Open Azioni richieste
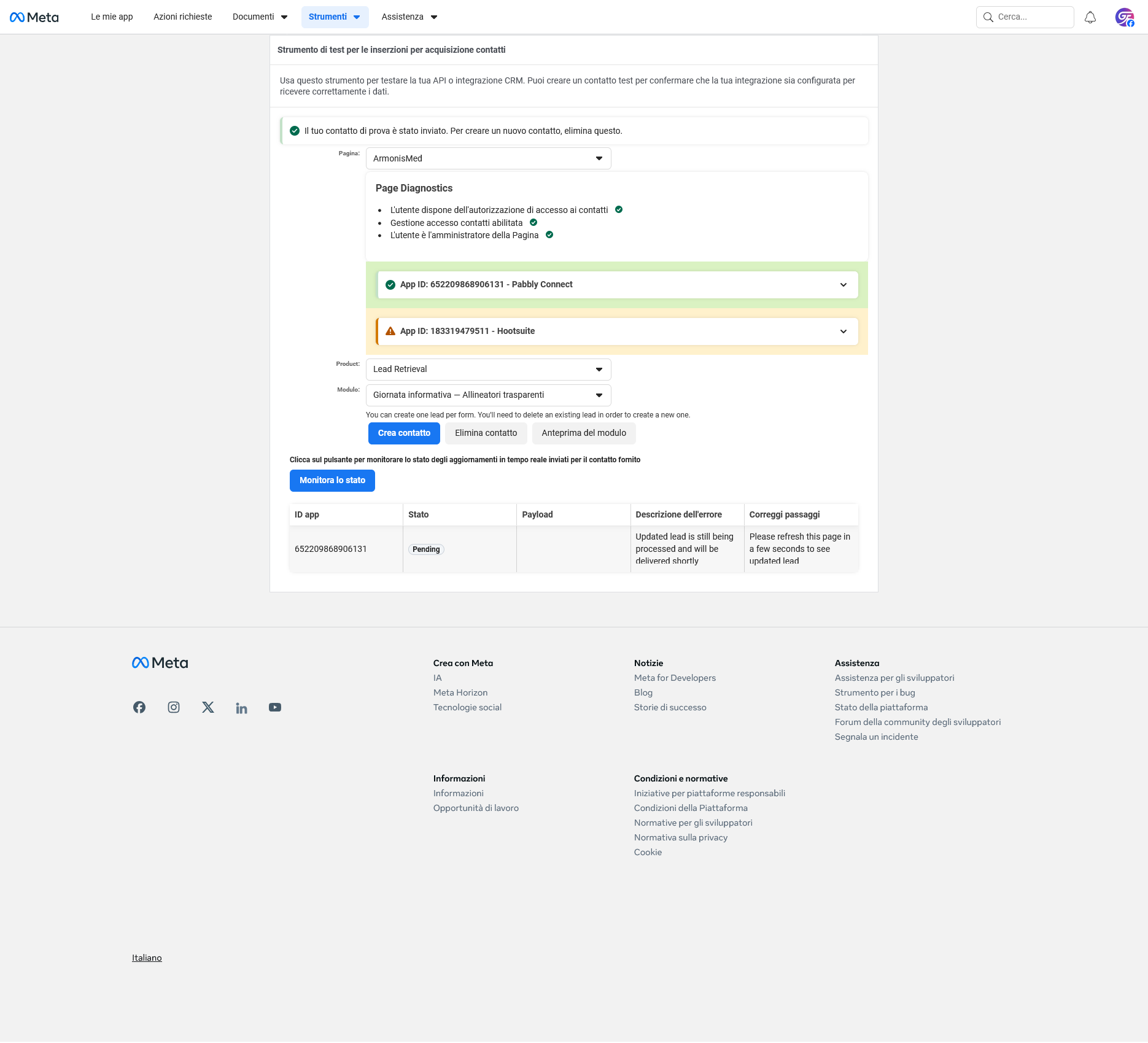The height and width of the screenshot is (1043, 1148). click(183, 17)
